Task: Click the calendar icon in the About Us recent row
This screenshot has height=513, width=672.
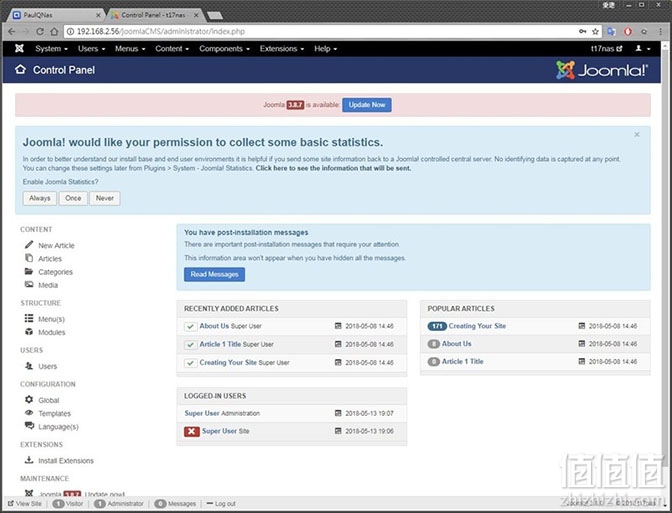Action: tap(338, 326)
